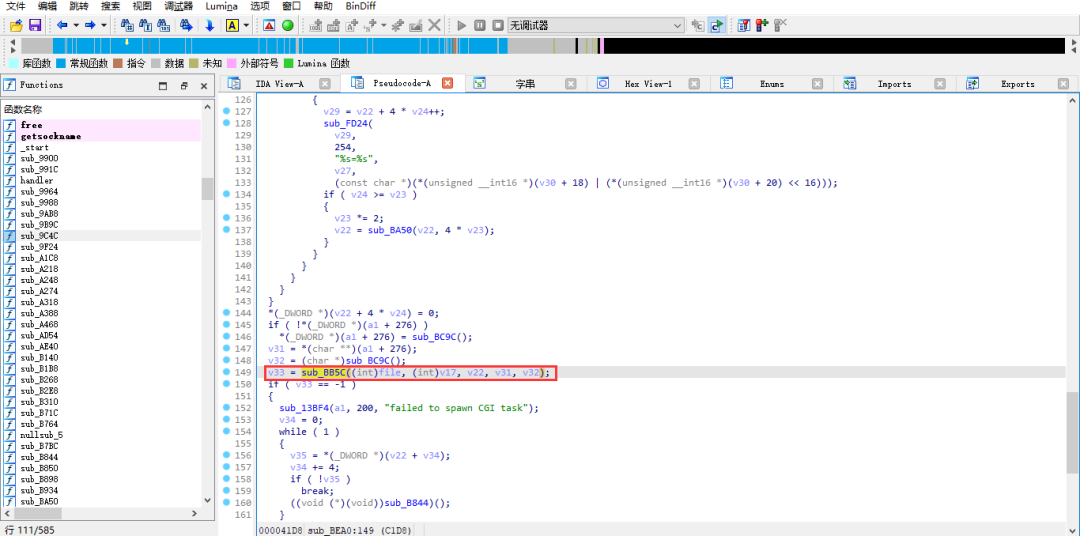1080x536 pixels.
Task: Click the add breakpoint icon
Action: [762, 25]
